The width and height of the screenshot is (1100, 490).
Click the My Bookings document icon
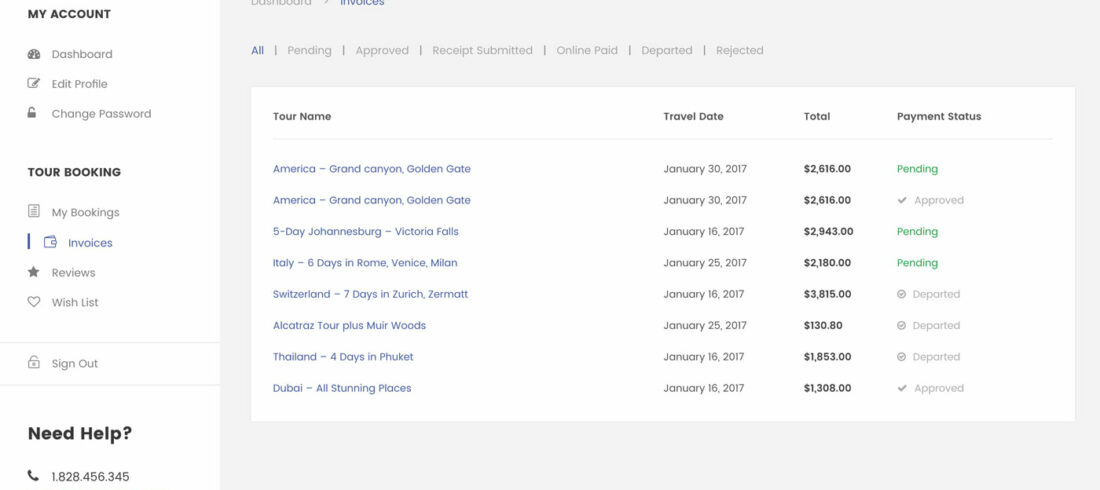34,212
